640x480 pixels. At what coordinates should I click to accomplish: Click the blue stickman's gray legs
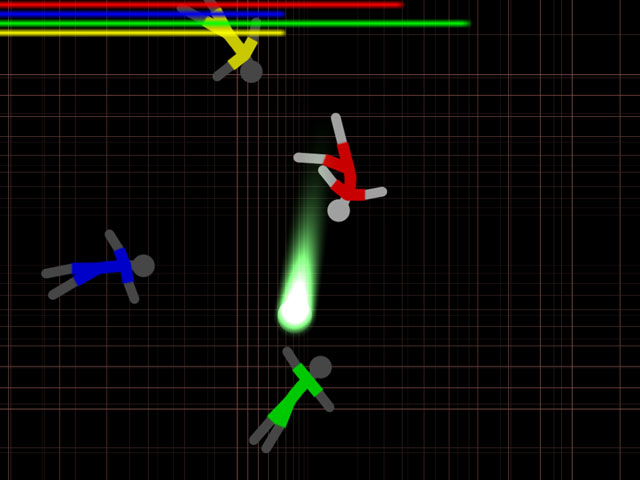58,280
